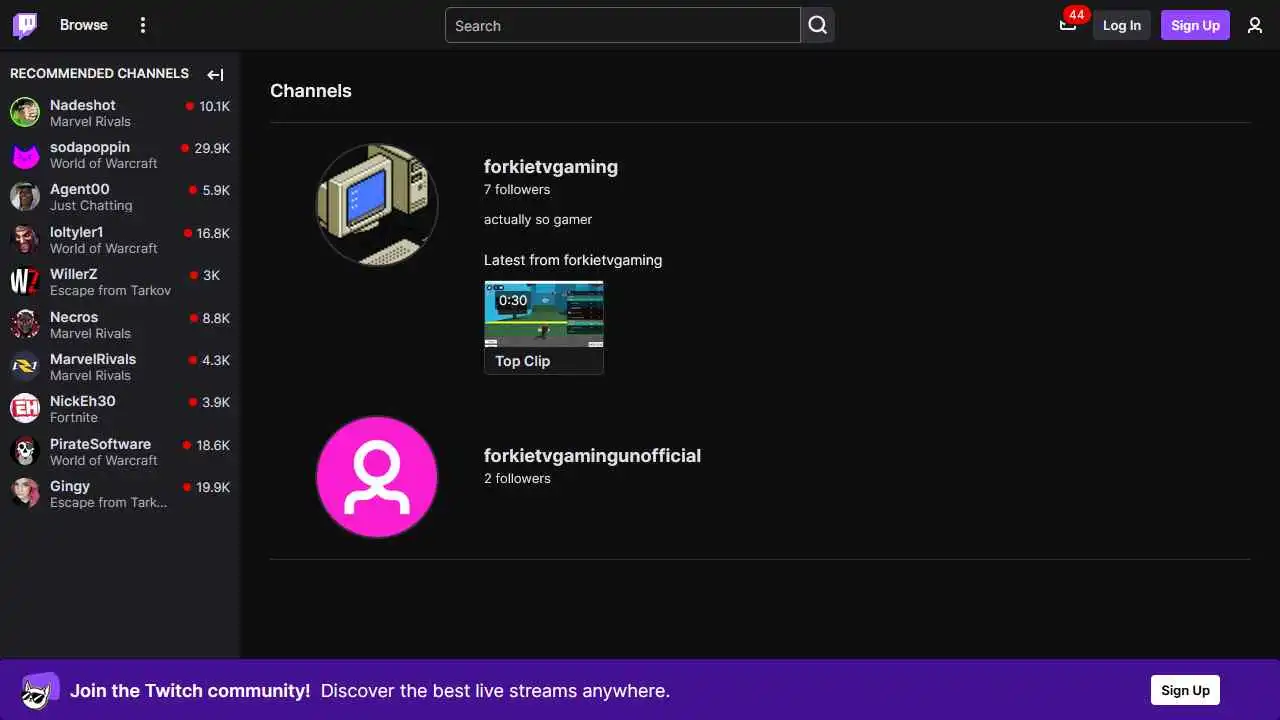This screenshot has height=720, width=1280.
Task: Focus the Search input field
Action: coord(623,25)
